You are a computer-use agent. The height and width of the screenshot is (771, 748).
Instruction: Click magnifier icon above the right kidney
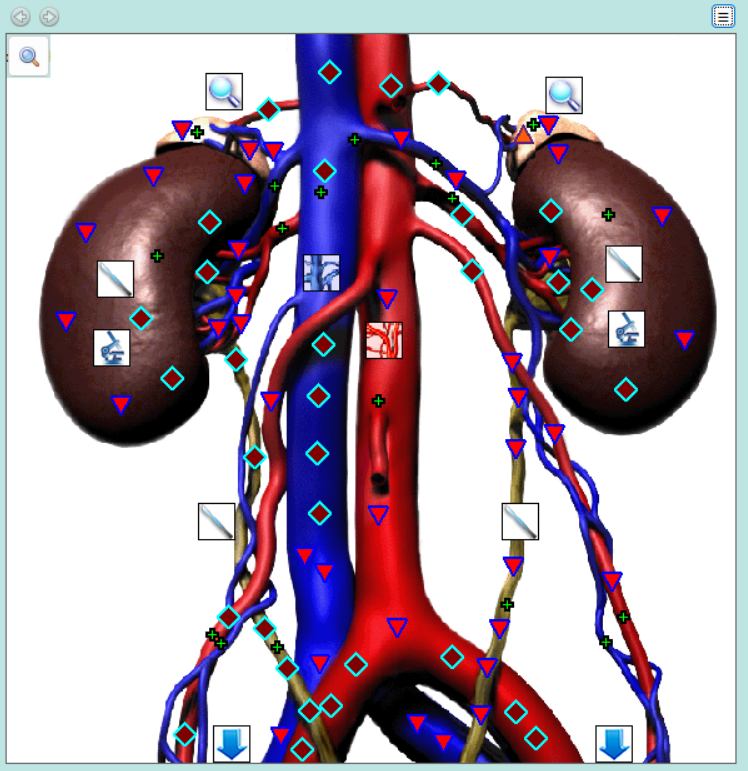564,96
